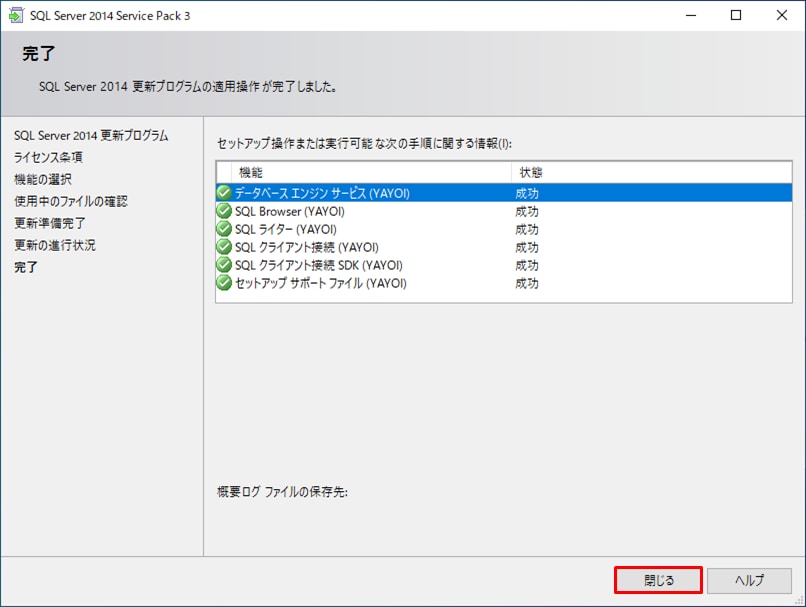Click the success check icon for SQL ライター
This screenshot has width=806, height=607.
pos(224,229)
